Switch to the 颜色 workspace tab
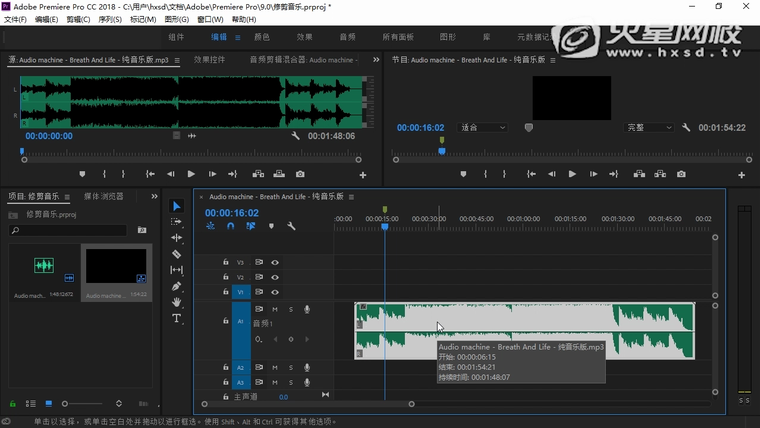The width and height of the screenshot is (760, 428). coord(262,37)
